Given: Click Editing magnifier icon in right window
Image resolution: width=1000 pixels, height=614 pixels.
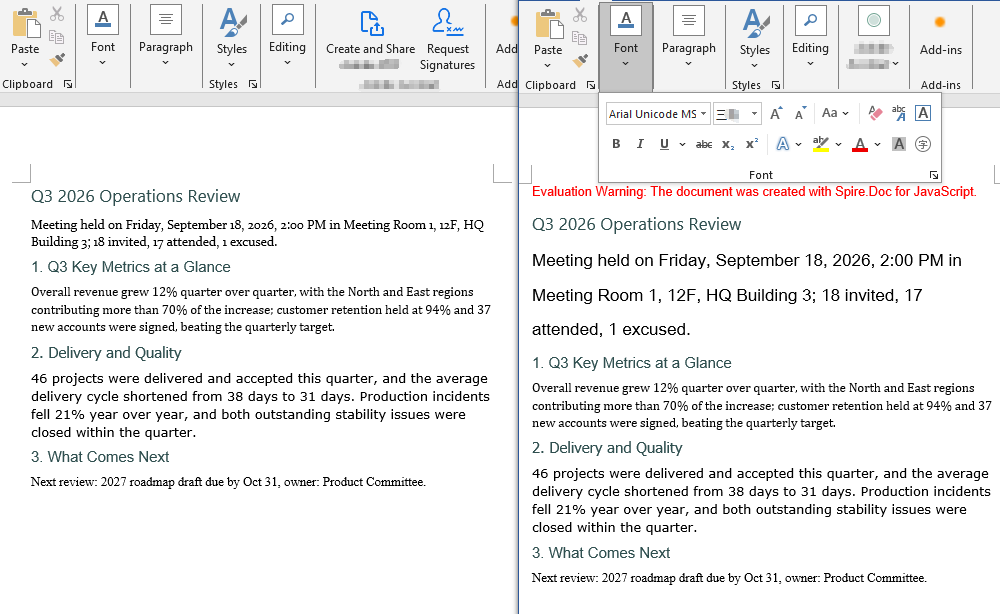Looking at the screenshot, I should (811, 20).
